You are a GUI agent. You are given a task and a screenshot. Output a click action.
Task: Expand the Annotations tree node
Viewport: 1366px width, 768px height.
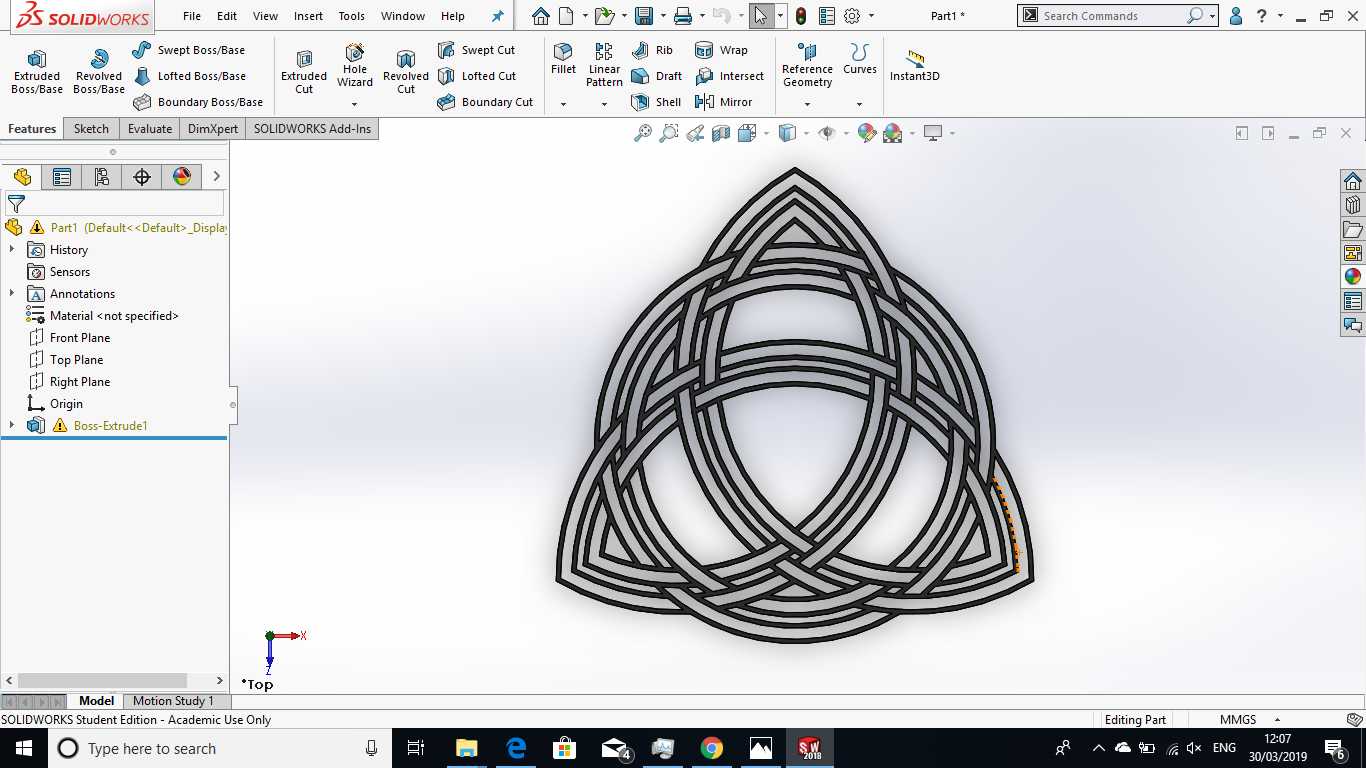(x=12, y=294)
